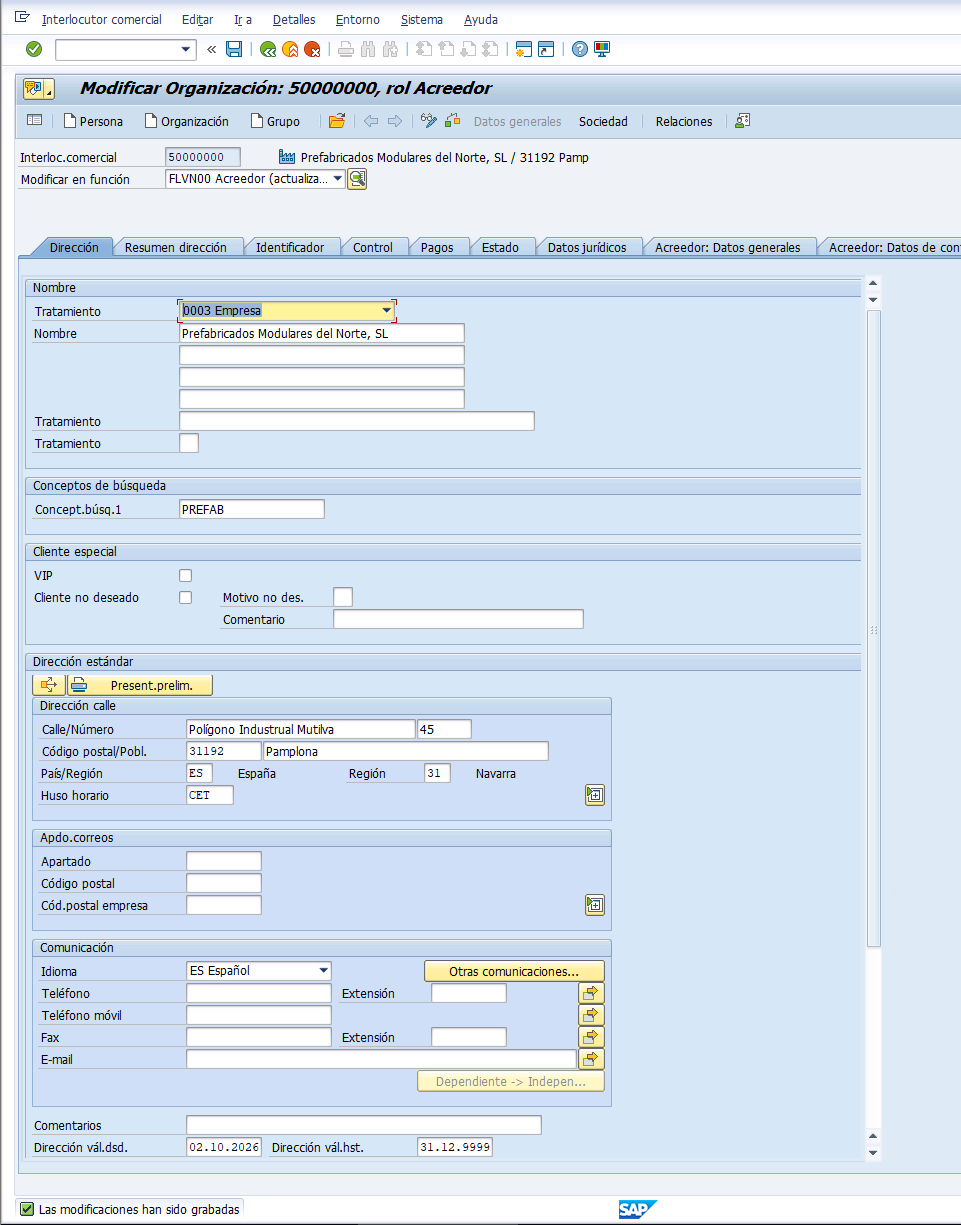Open the Entorno menu
The width and height of the screenshot is (961, 1225).
coord(358,20)
